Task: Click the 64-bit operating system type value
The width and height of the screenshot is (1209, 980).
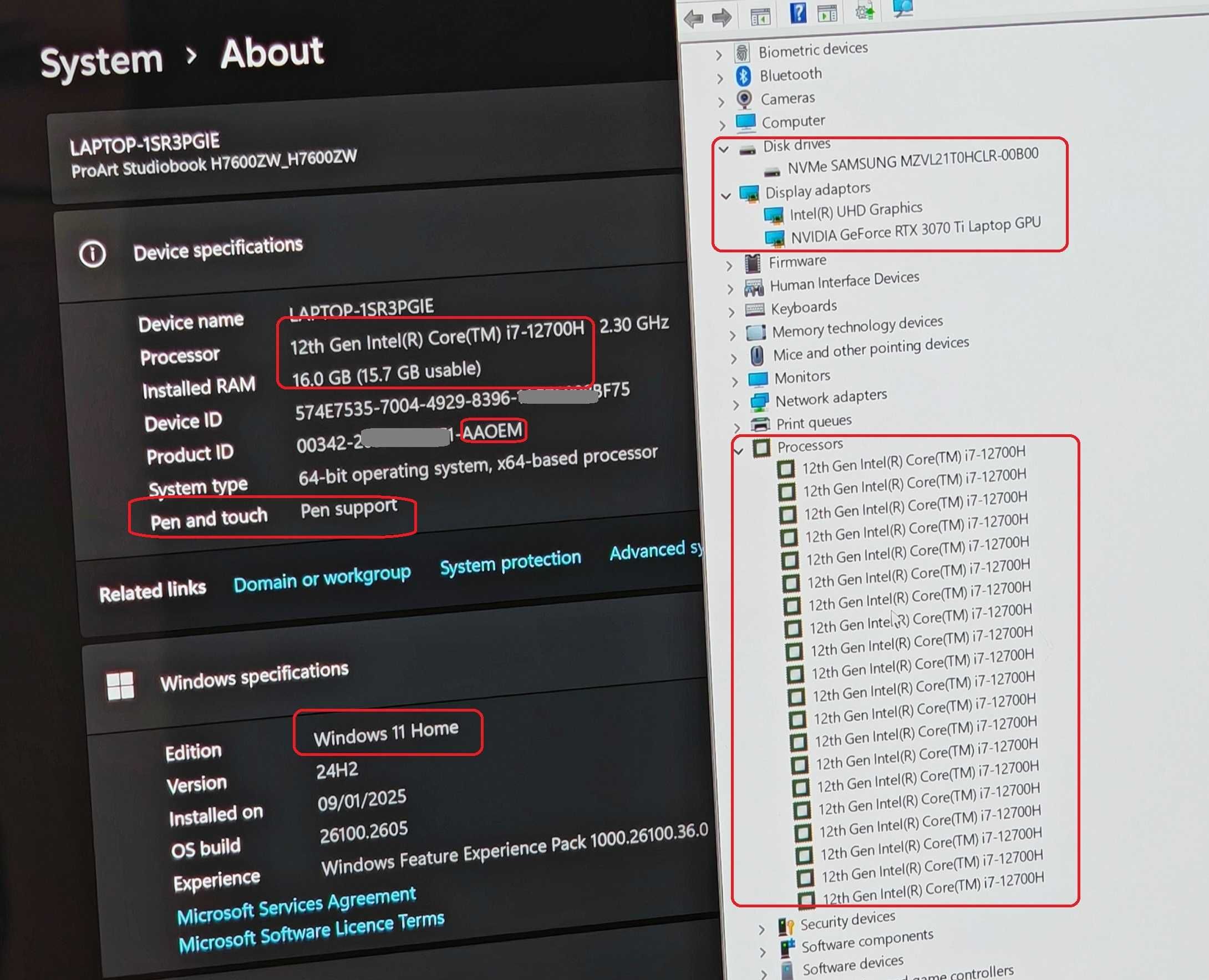Action: point(478,465)
